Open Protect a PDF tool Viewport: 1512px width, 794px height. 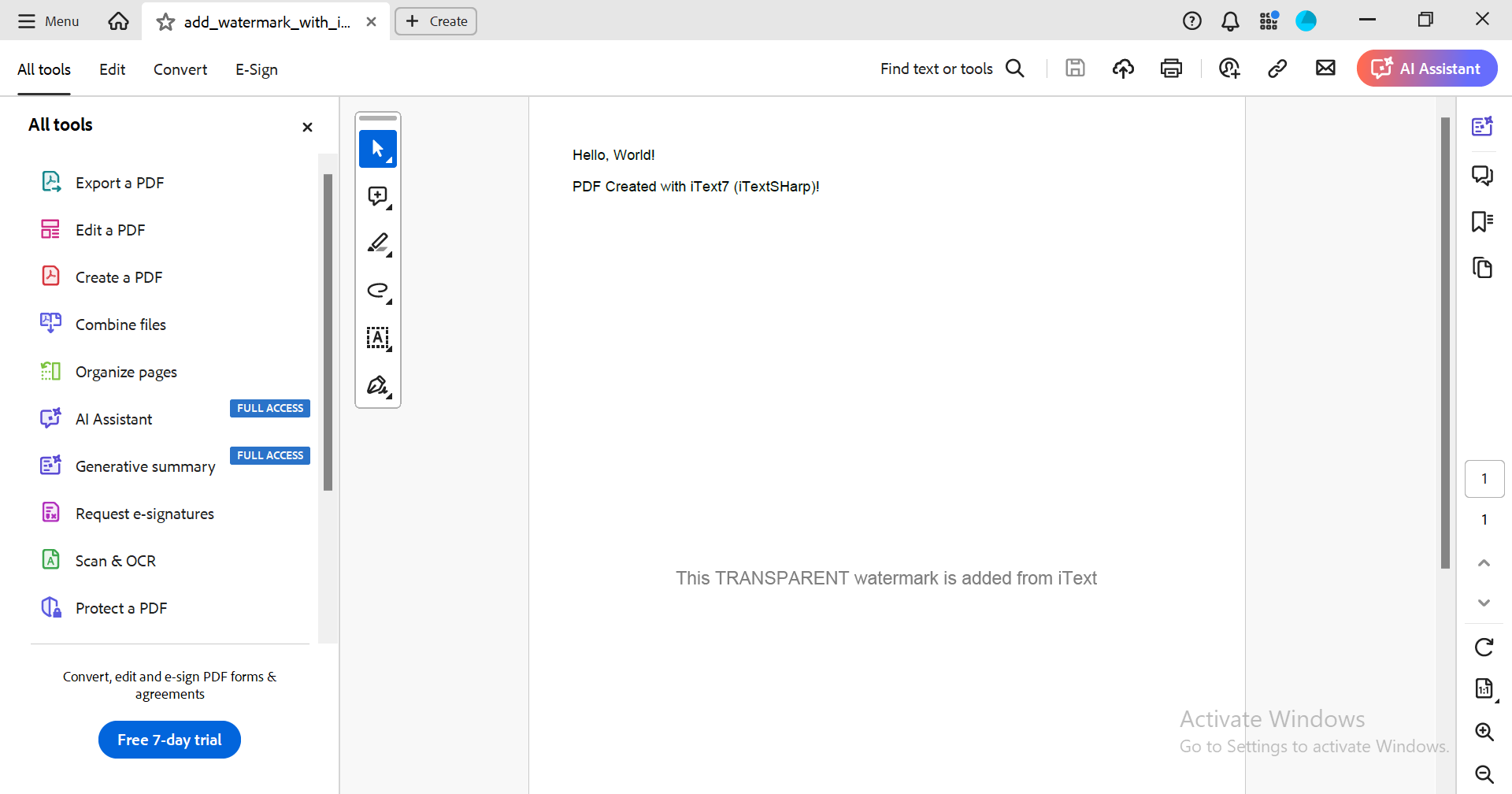coord(103,607)
